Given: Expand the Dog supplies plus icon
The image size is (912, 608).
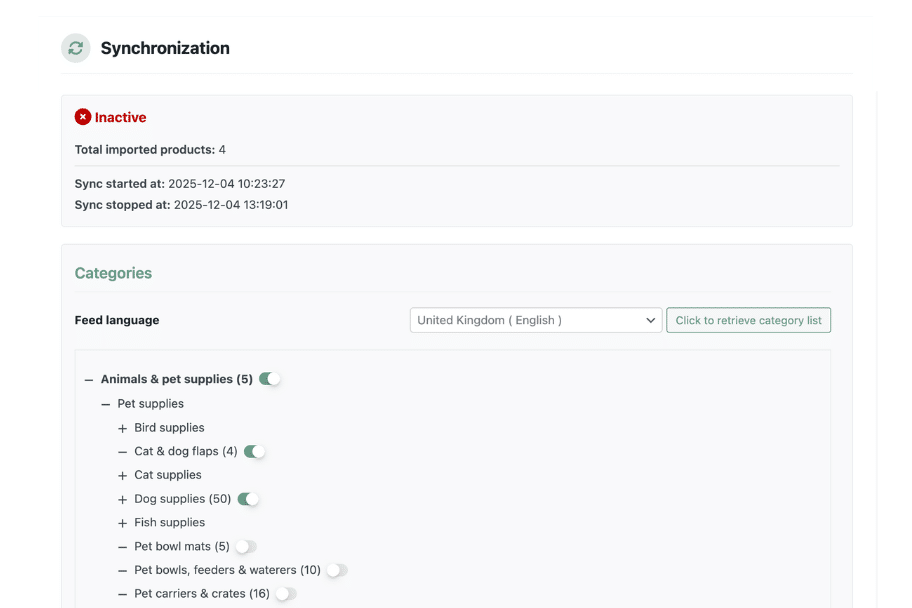Looking at the screenshot, I should click(x=123, y=499).
